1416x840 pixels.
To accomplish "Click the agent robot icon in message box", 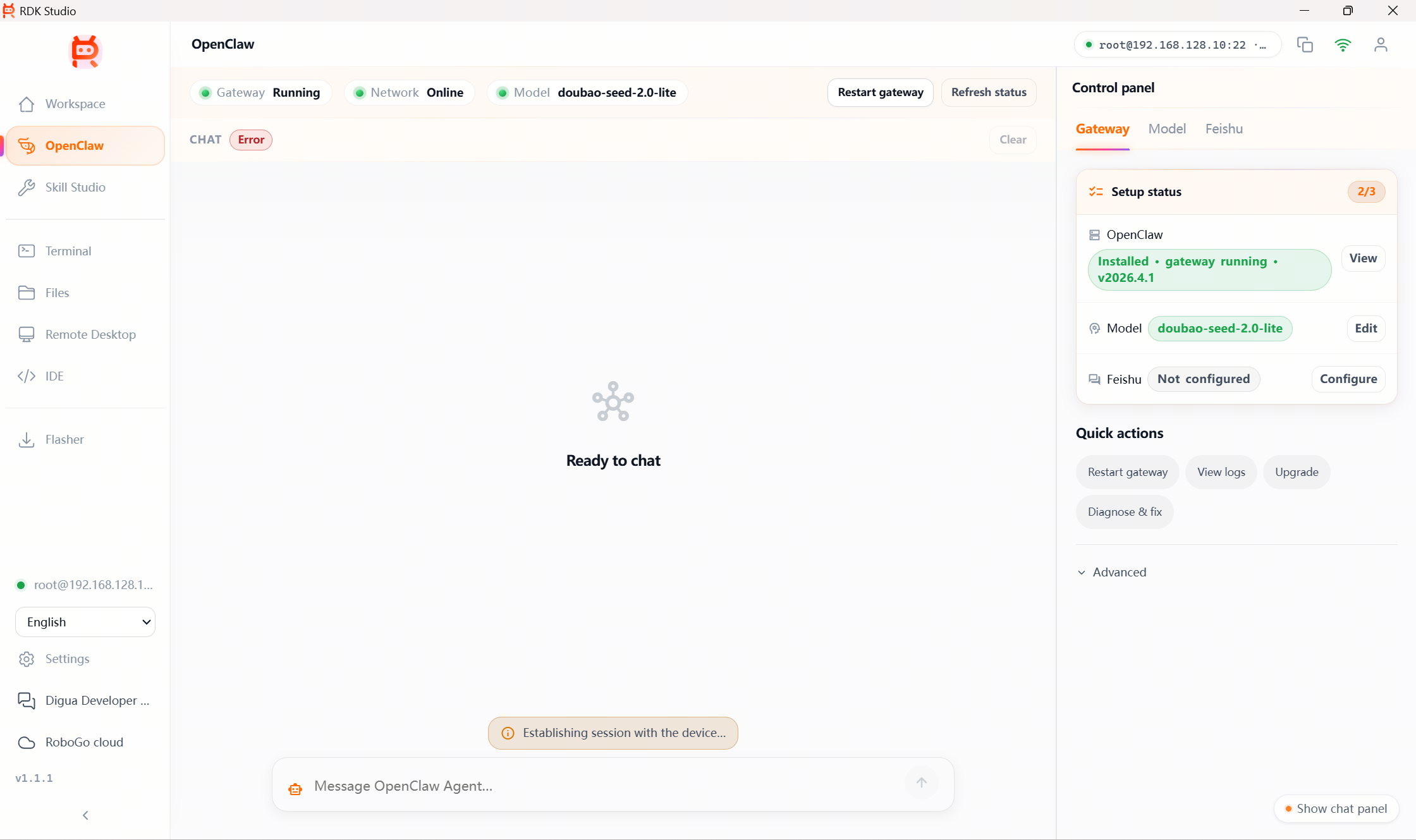I will point(295,788).
